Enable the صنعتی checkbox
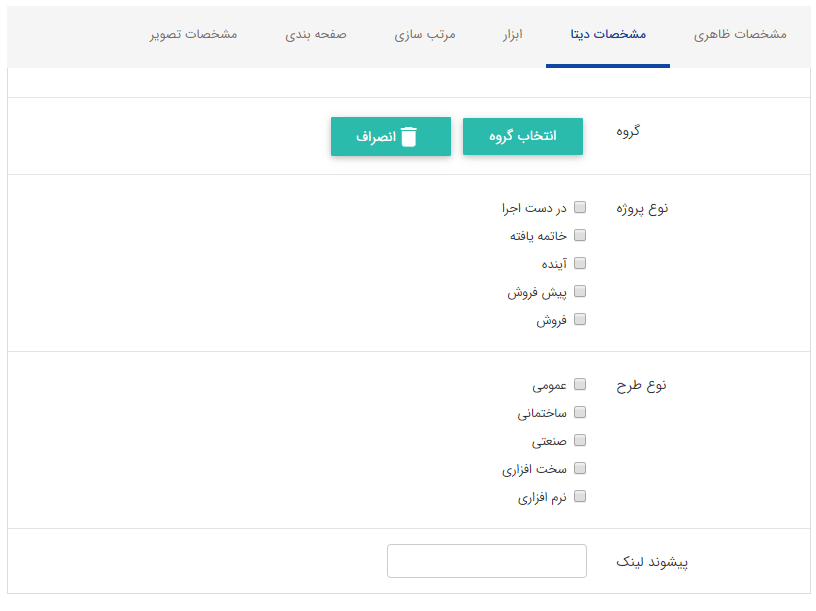The height and width of the screenshot is (611, 816). point(578,439)
